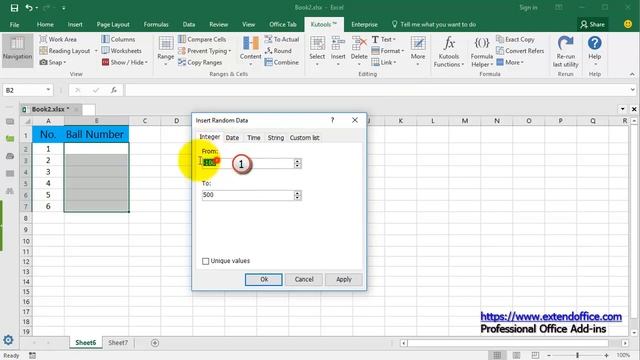Image resolution: width=640 pixels, height=360 pixels.
Task: Click the gear settings icon bottom-left
Action: (8, 340)
